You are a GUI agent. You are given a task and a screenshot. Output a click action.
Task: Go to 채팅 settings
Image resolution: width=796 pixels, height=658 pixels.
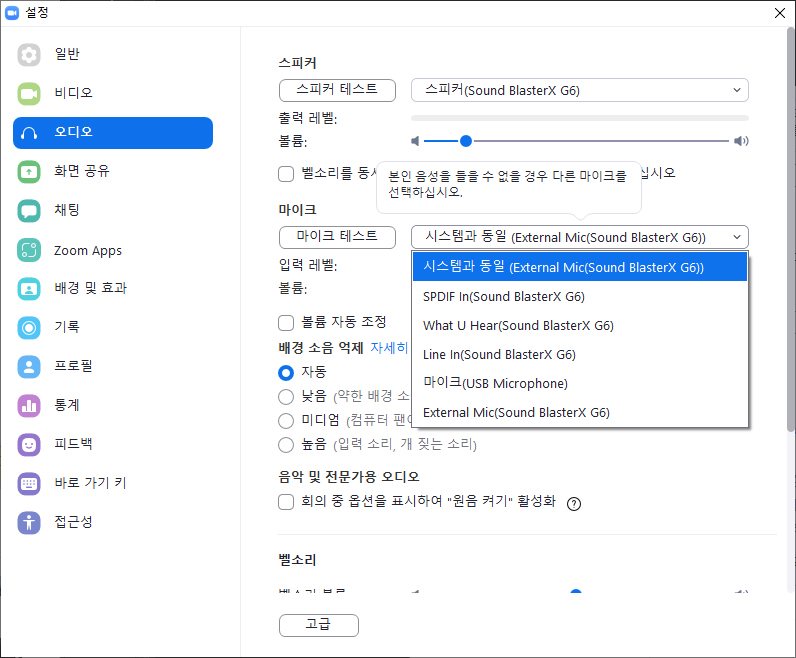113,211
